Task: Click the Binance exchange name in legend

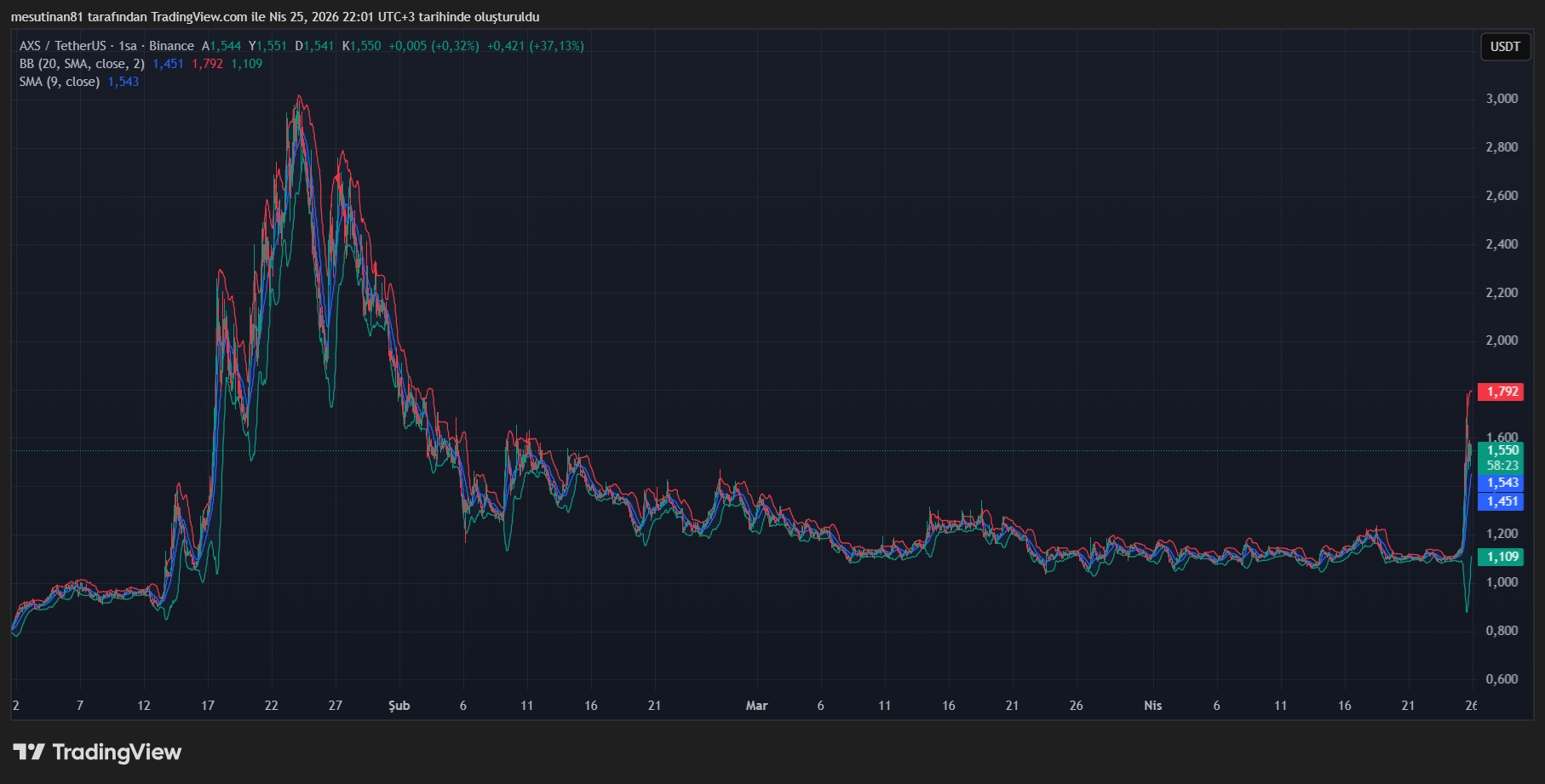Action: (171, 46)
